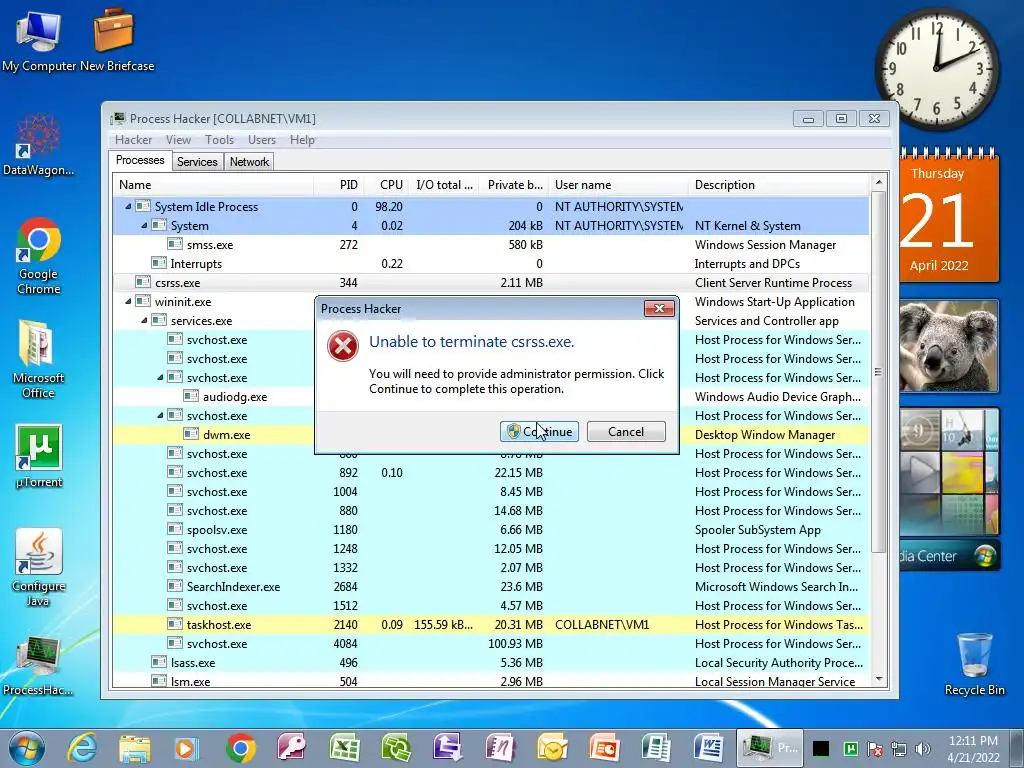The image size is (1024, 768).
Task: Select the smss.exe process row
Action: [491, 245]
